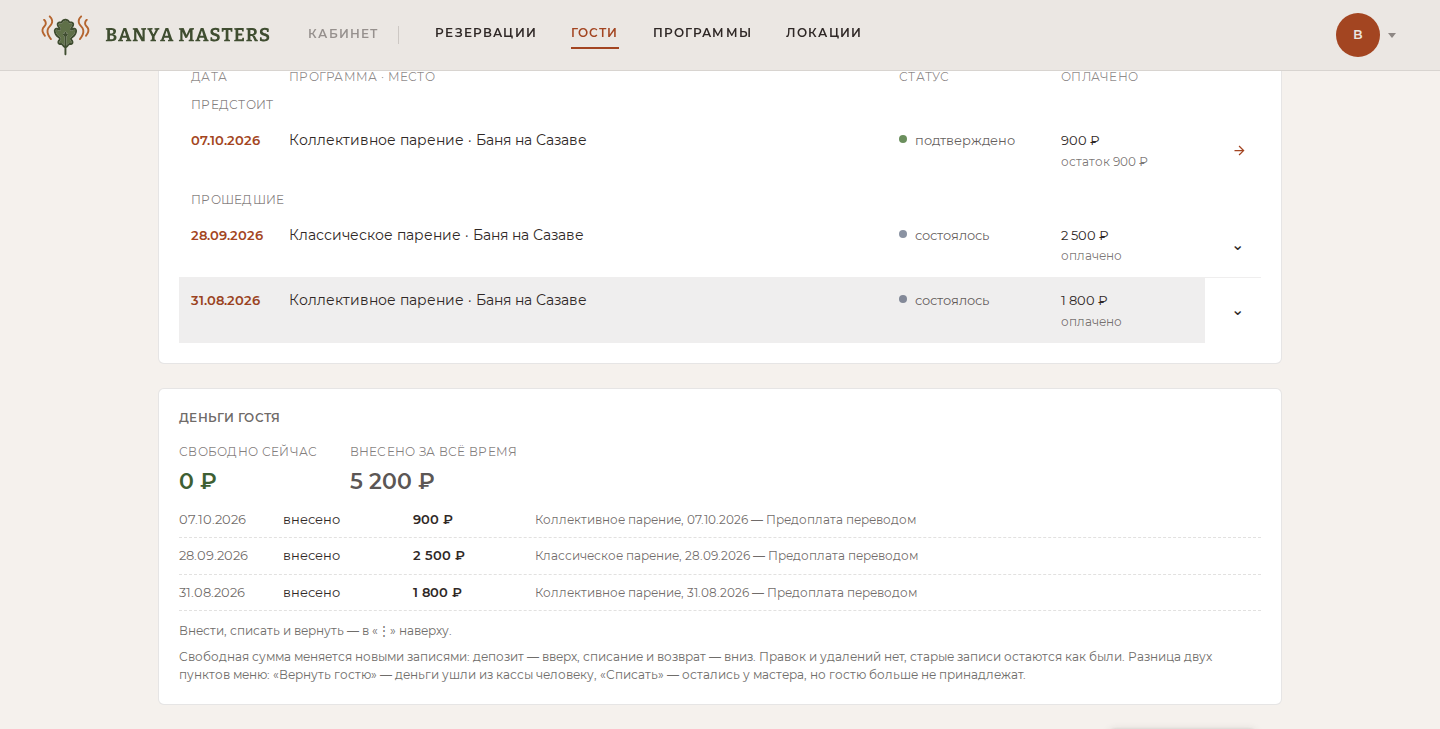Click "Коллективное парение, 07.10.2026 — Предоплата переводом" ledger entry

[x=725, y=520]
